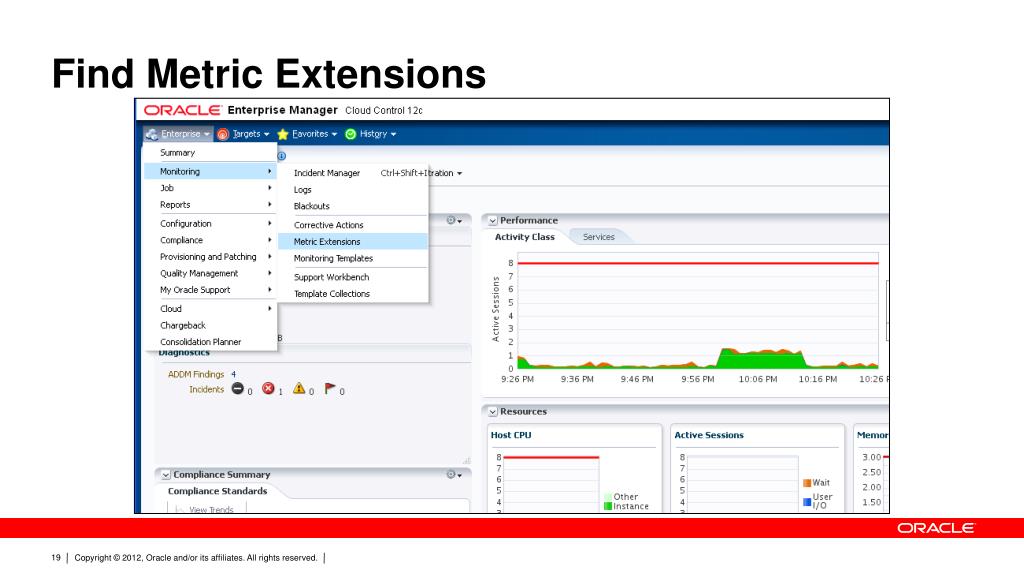Click the Enterprise cloud icon

point(152,134)
